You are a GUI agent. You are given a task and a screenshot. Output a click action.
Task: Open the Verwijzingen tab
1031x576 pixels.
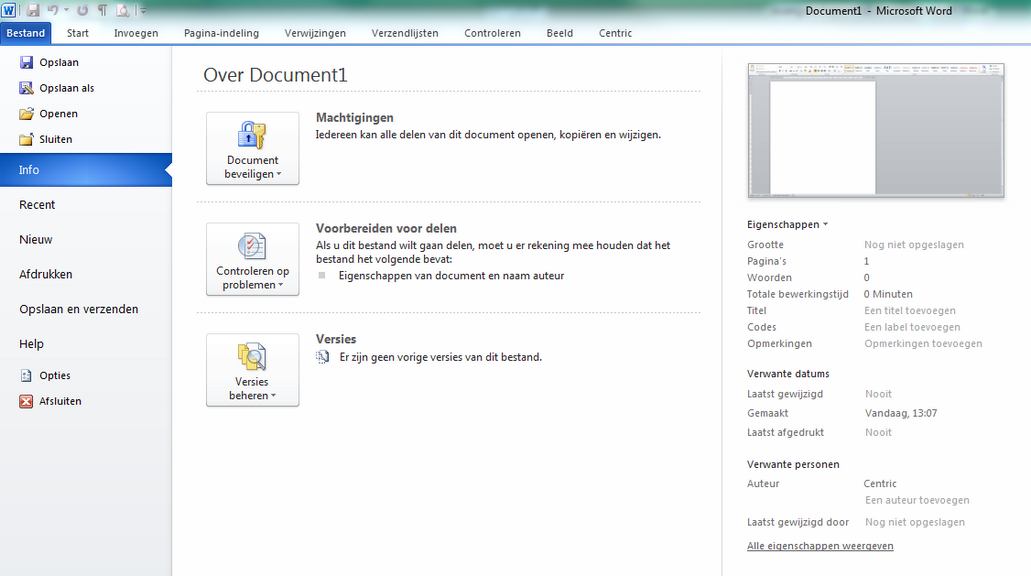pyautogui.click(x=315, y=33)
